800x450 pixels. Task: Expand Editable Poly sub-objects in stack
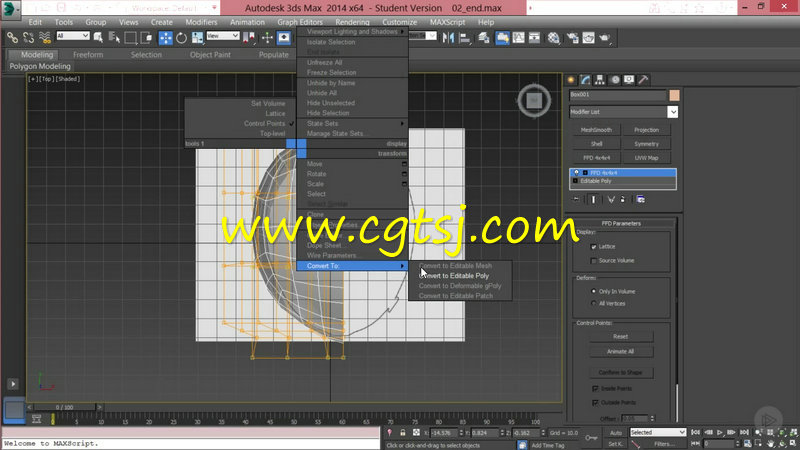[x=575, y=181]
